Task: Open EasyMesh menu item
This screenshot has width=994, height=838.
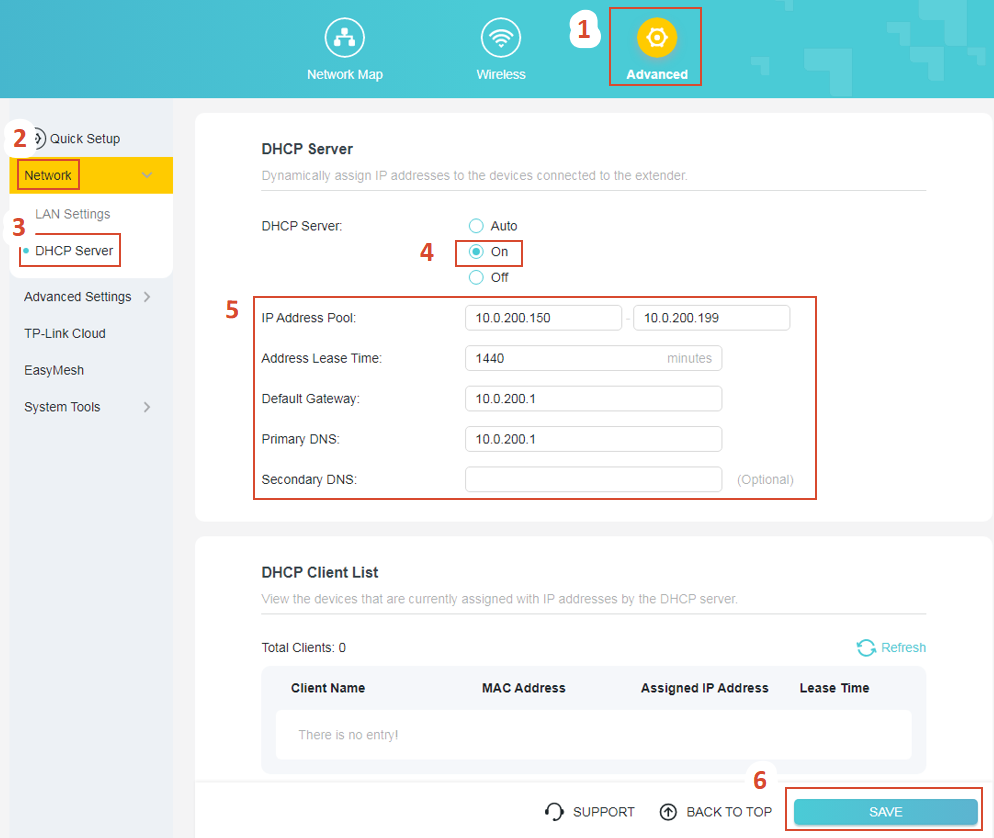Action: [54, 370]
